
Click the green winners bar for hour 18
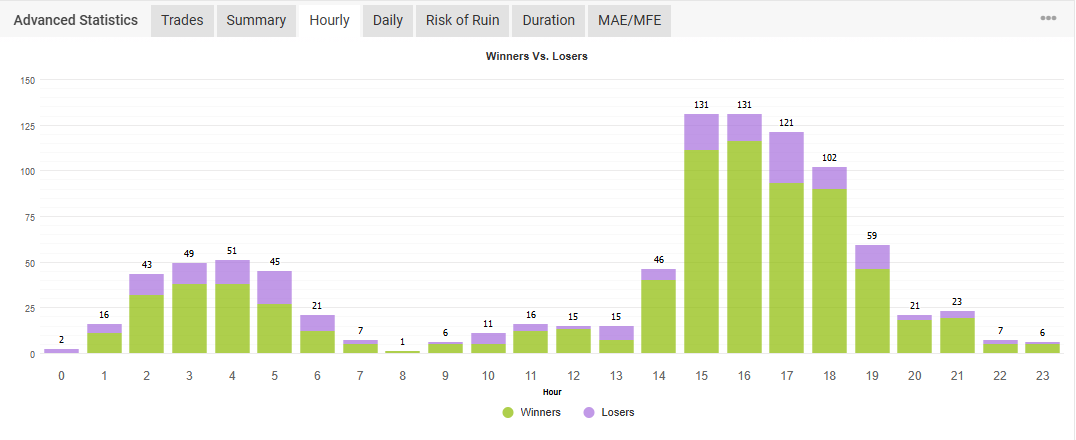pyautogui.click(x=829, y=271)
